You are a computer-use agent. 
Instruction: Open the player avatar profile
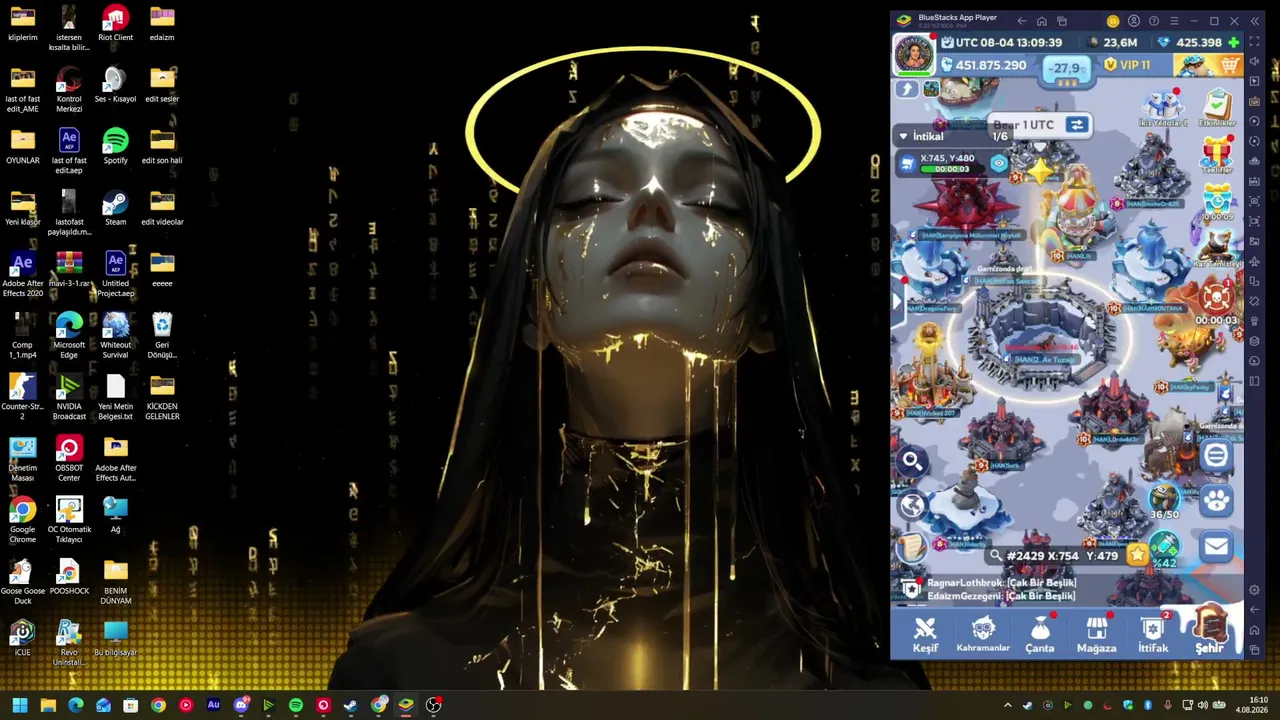point(913,53)
